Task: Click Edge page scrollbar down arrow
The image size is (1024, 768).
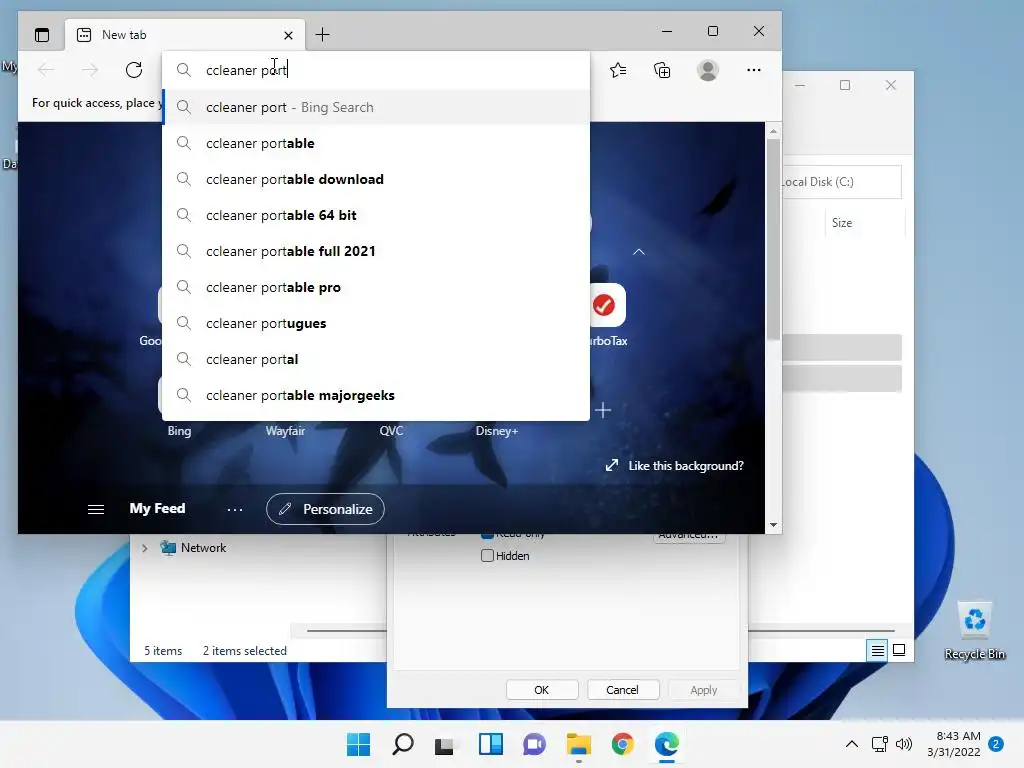Action: 773,524
